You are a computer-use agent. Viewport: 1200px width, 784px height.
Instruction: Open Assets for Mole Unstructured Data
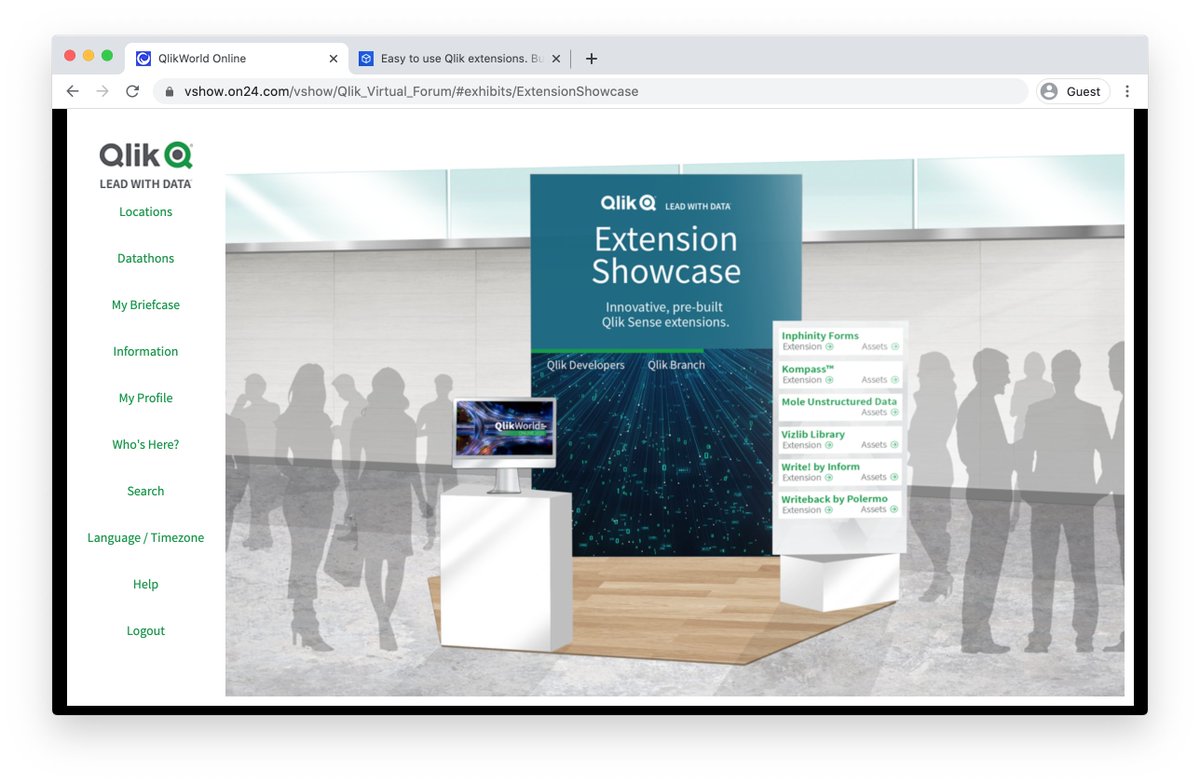(x=893, y=413)
